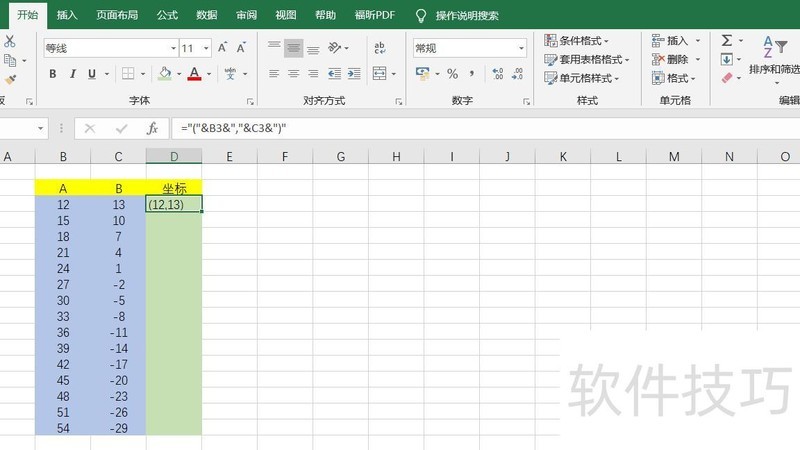
Task: Center text horizontally
Action: pyautogui.click(x=293, y=74)
